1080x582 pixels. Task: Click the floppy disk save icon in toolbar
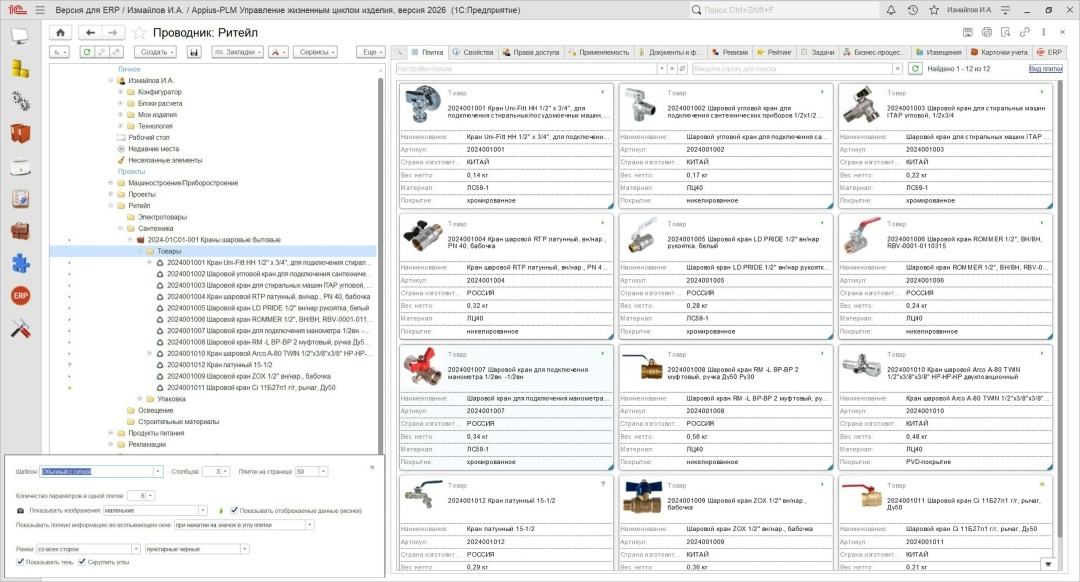click(194, 52)
